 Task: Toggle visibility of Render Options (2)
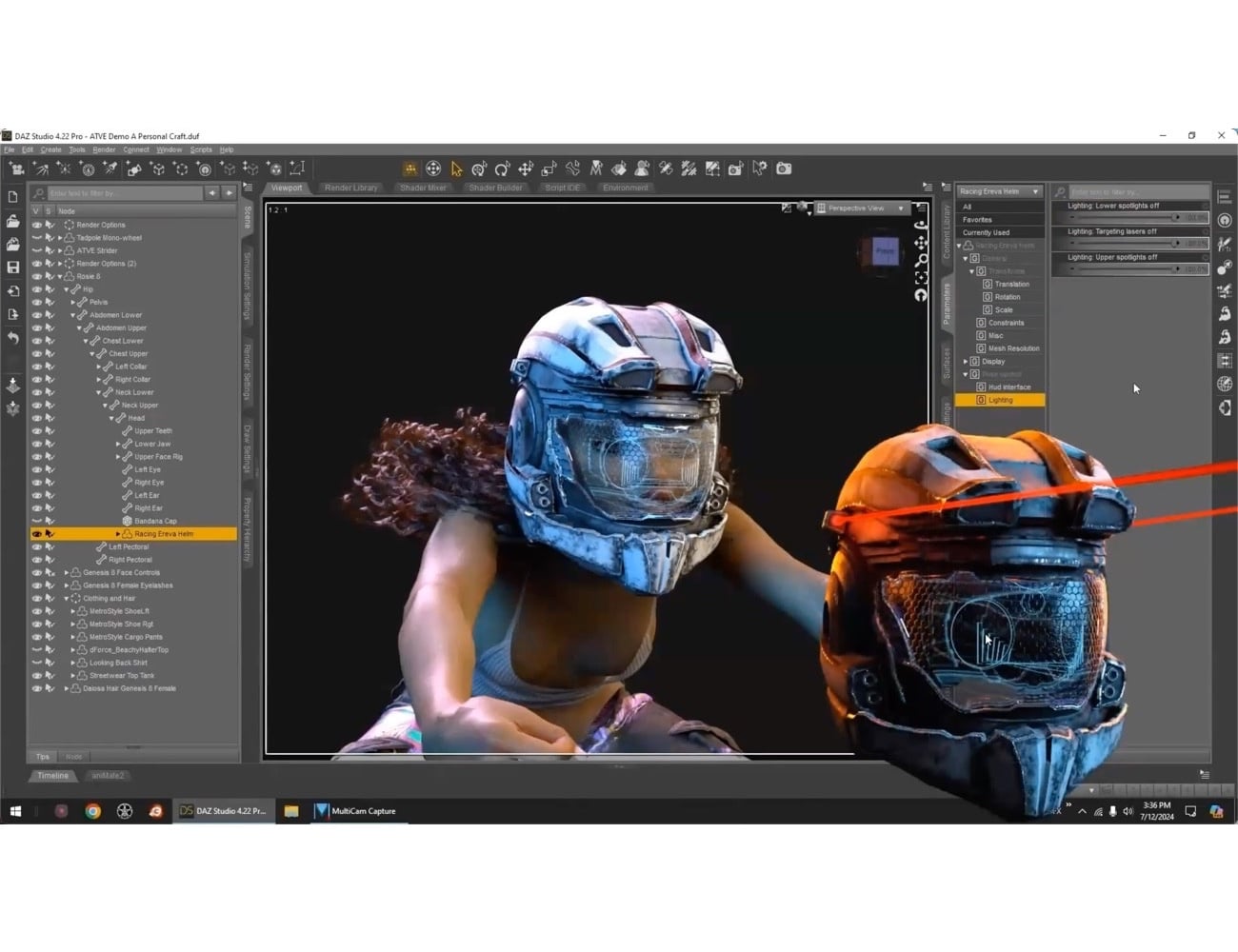[x=37, y=264]
